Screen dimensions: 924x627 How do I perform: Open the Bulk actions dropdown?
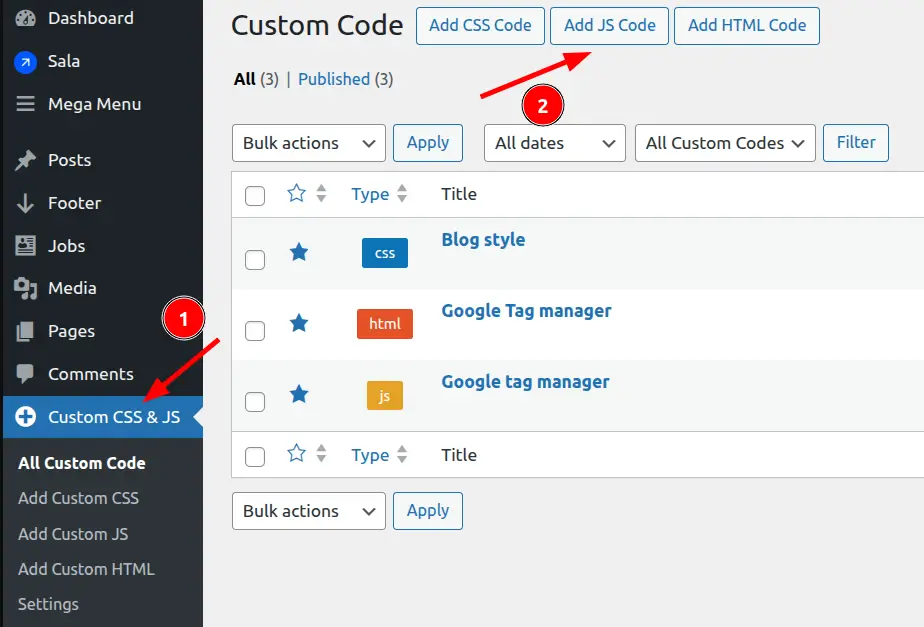pyautogui.click(x=308, y=142)
